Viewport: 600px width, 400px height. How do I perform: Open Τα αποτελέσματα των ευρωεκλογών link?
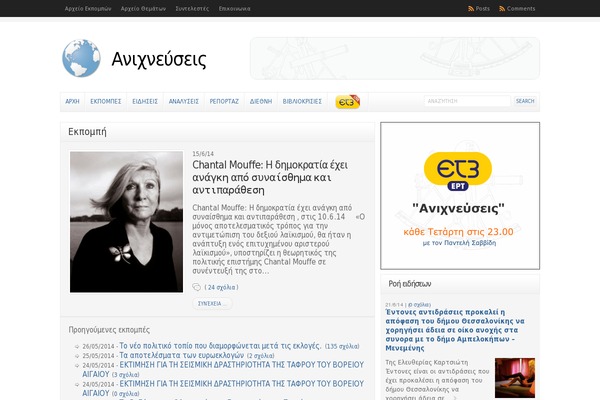coord(181,355)
